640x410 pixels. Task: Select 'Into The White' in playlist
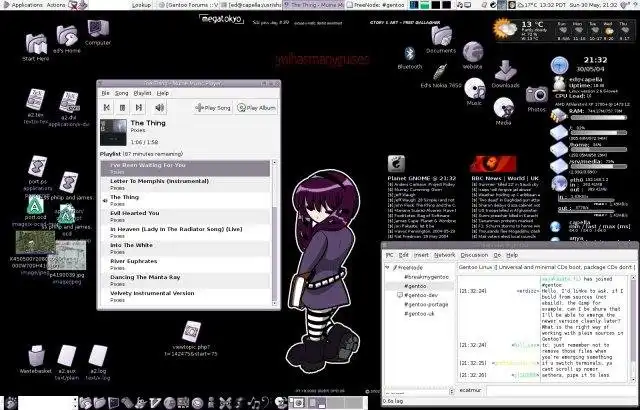click(x=185, y=248)
